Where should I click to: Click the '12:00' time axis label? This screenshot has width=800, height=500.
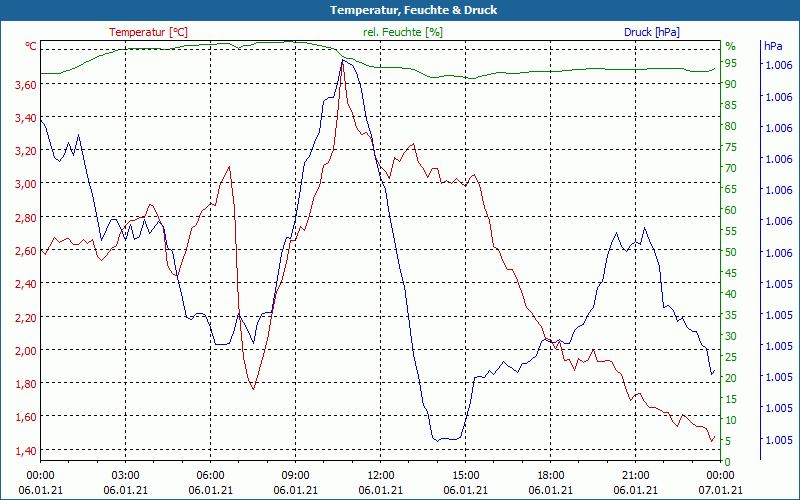pyautogui.click(x=381, y=476)
